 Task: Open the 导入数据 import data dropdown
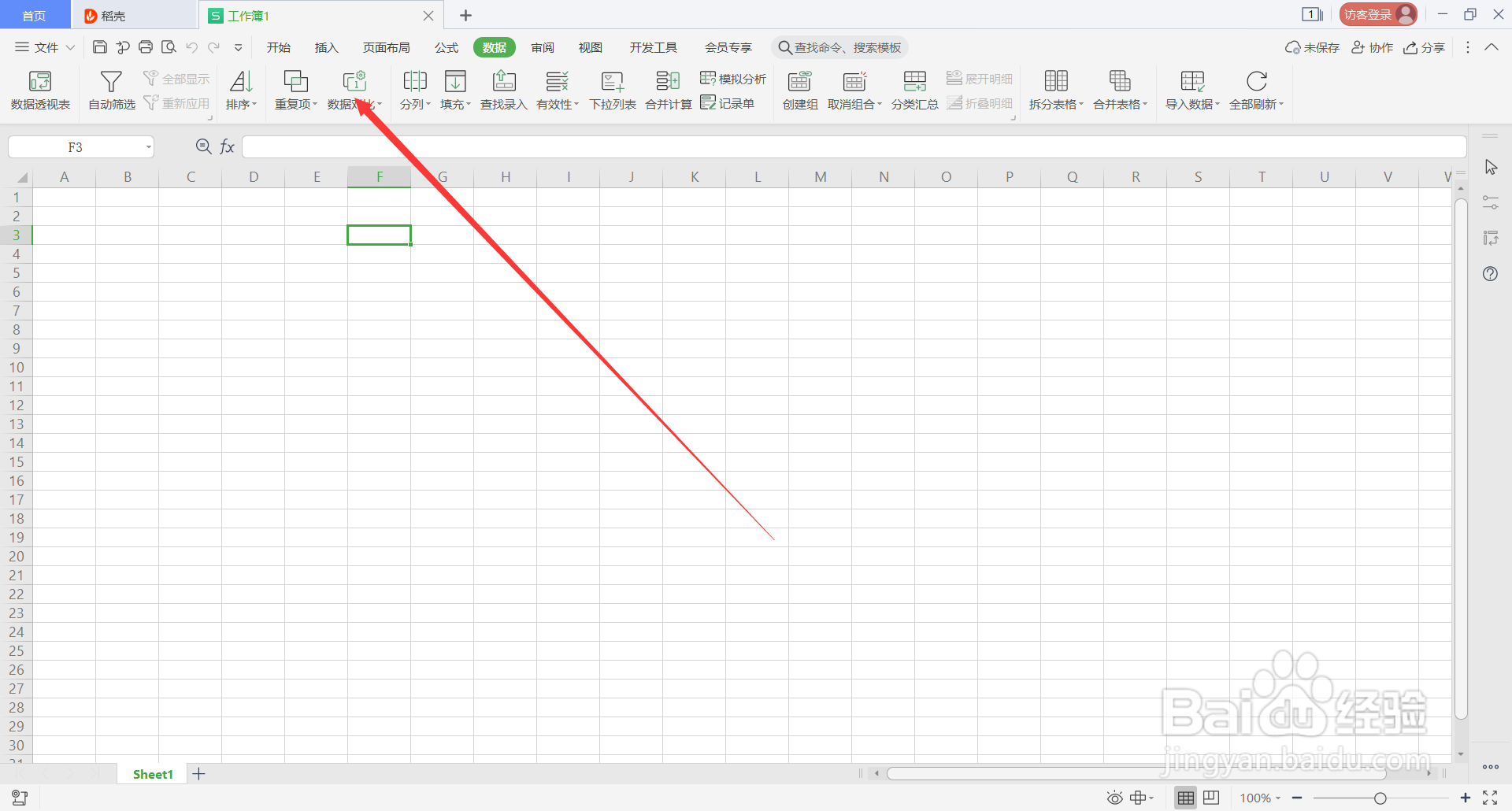click(1192, 91)
